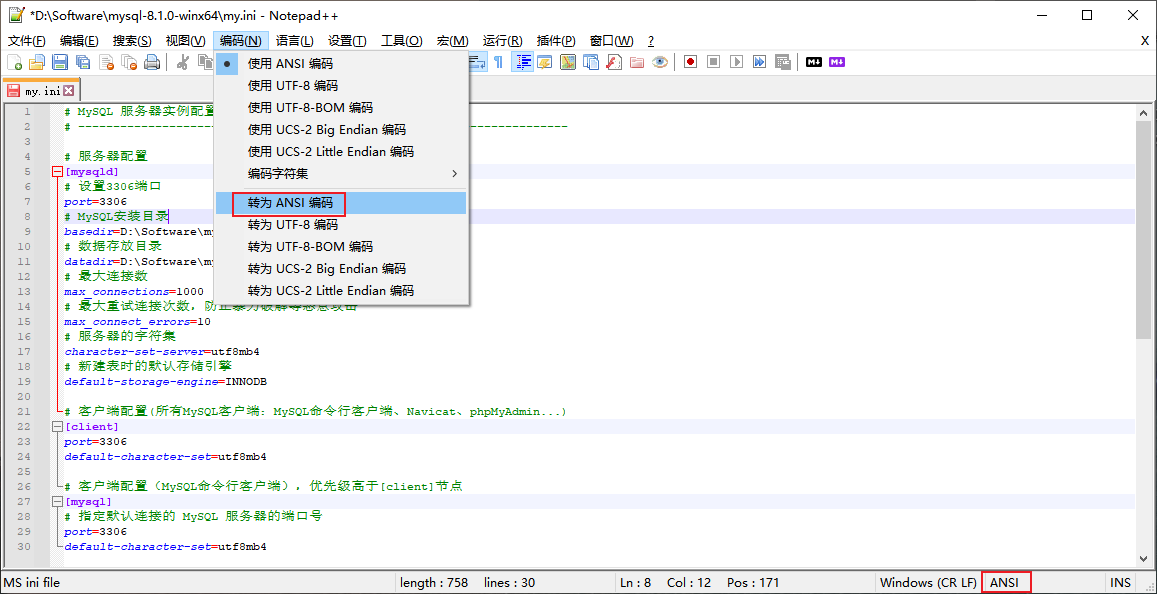1157x594 pixels.
Task: Click the line 19 default-storage-engine=INNODB text
Action: (165, 381)
